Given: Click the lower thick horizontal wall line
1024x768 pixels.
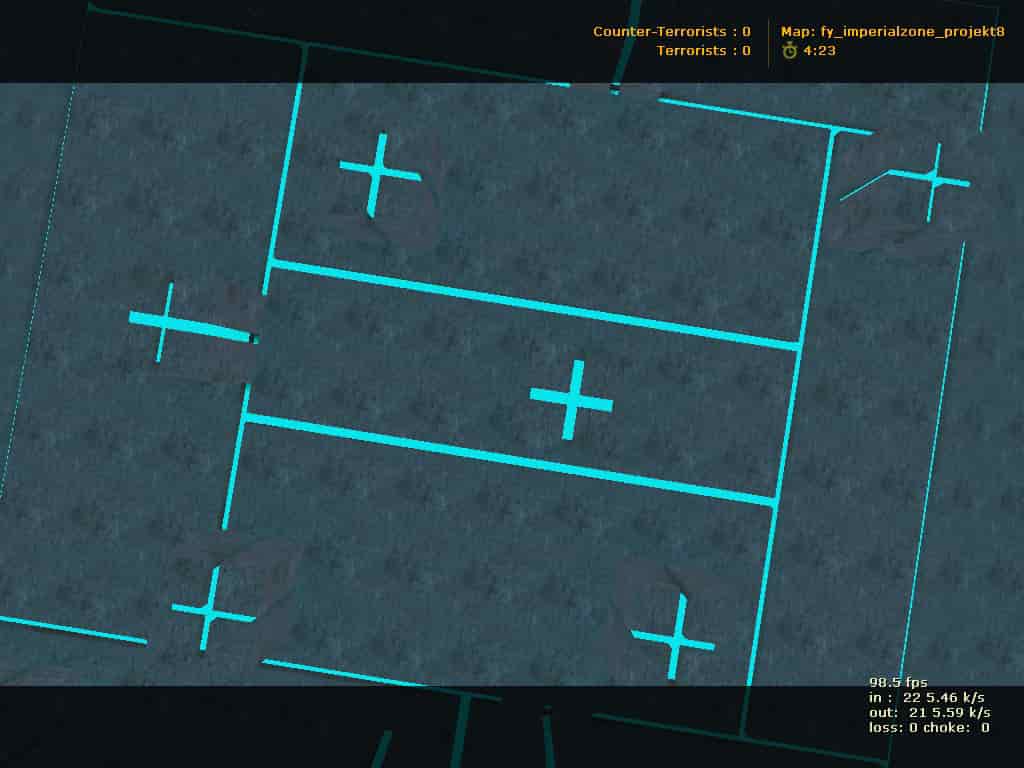Looking at the screenshot, I should (x=508, y=460).
